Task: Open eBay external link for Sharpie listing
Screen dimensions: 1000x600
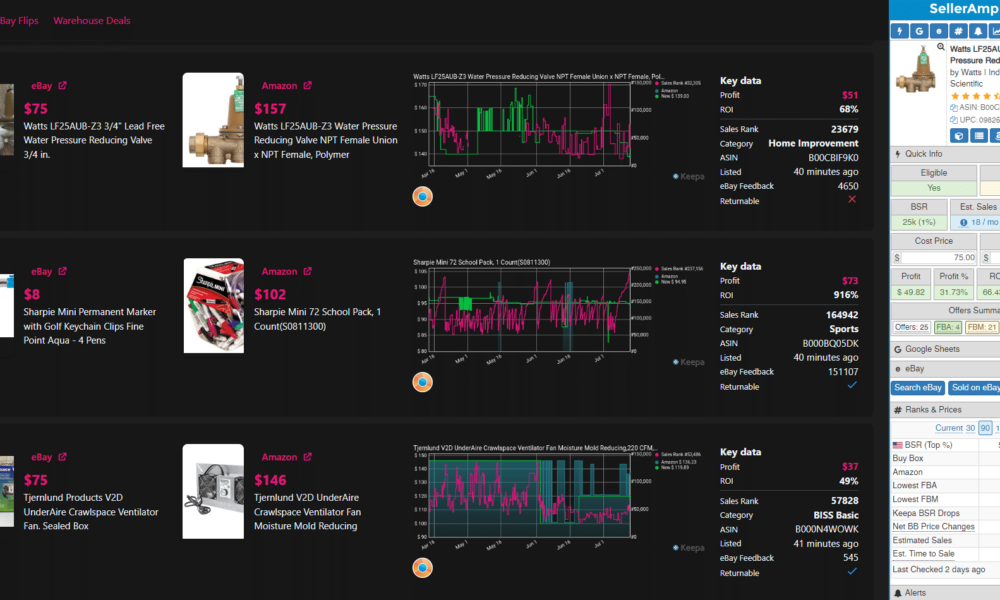Action: (62, 271)
